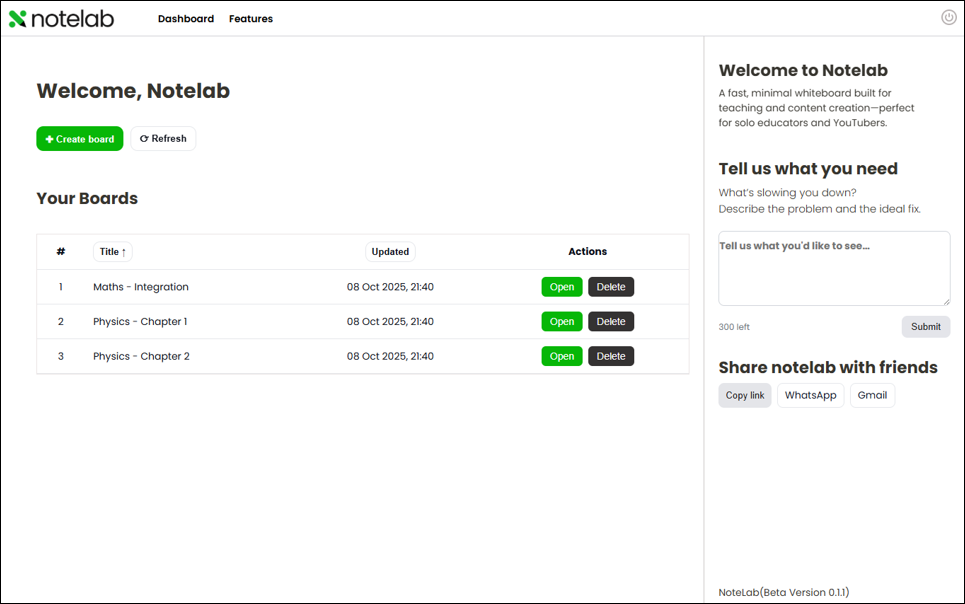The width and height of the screenshot is (965, 604).
Task: Go to the Features page
Action: coord(251,19)
